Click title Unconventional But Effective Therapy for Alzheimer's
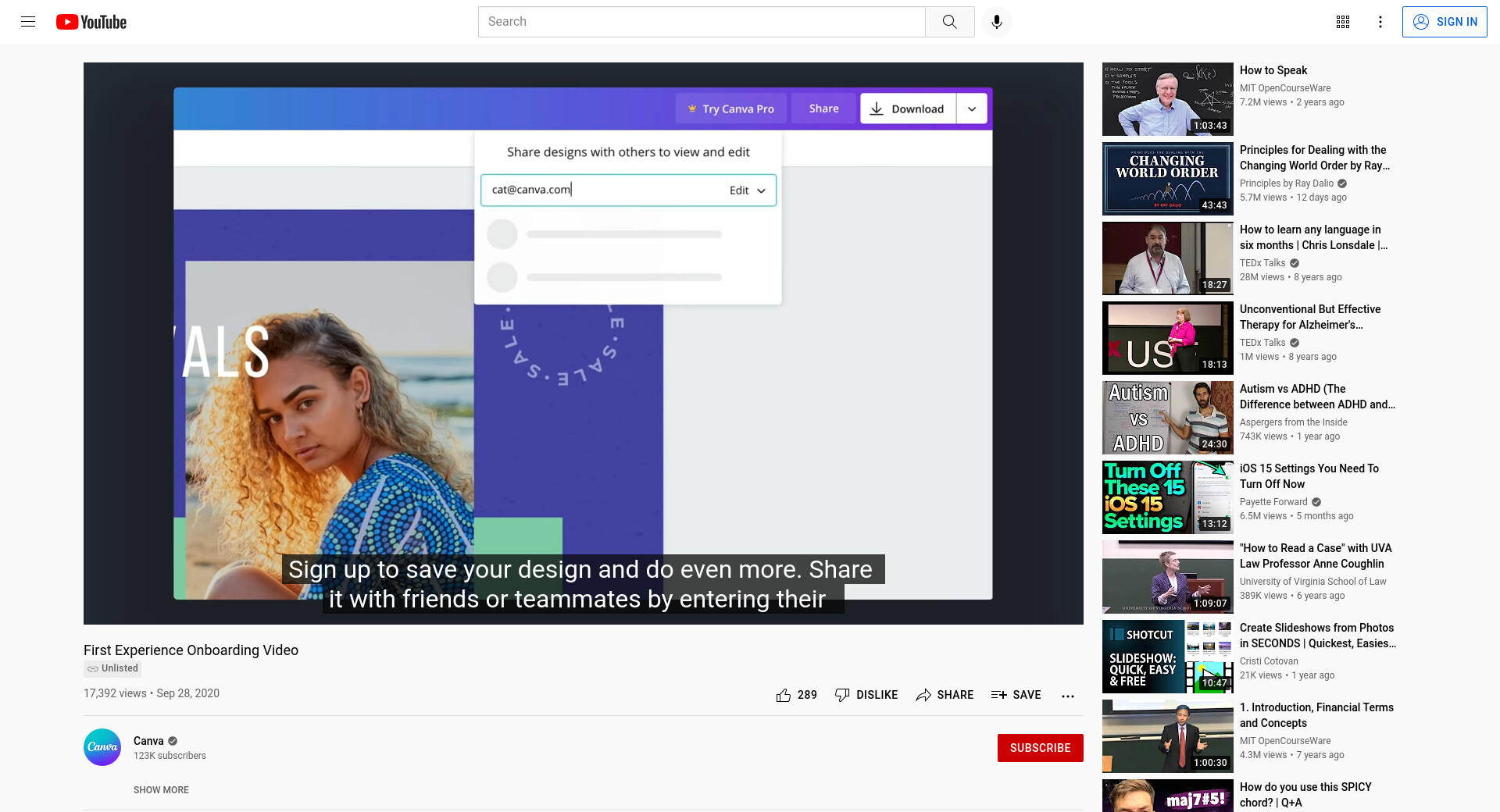Screen dimensions: 1500x812 pos(1310,317)
